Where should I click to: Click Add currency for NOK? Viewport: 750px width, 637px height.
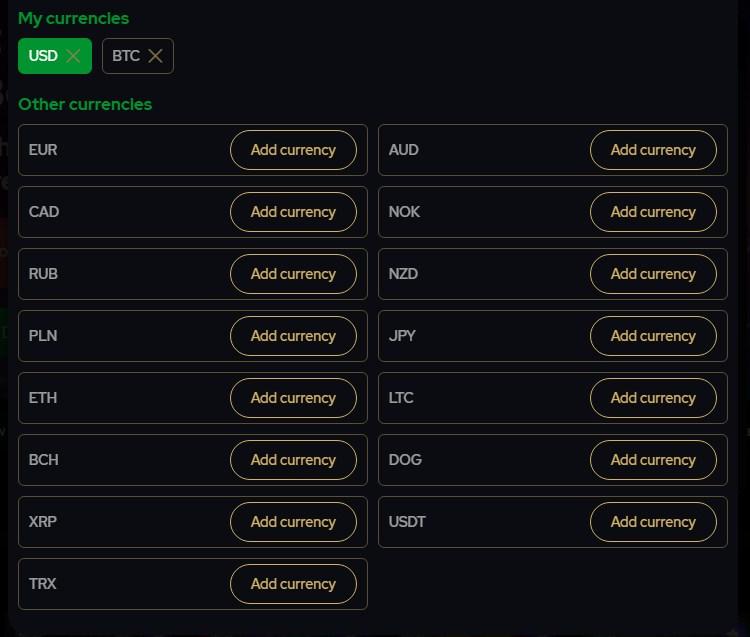(653, 212)
